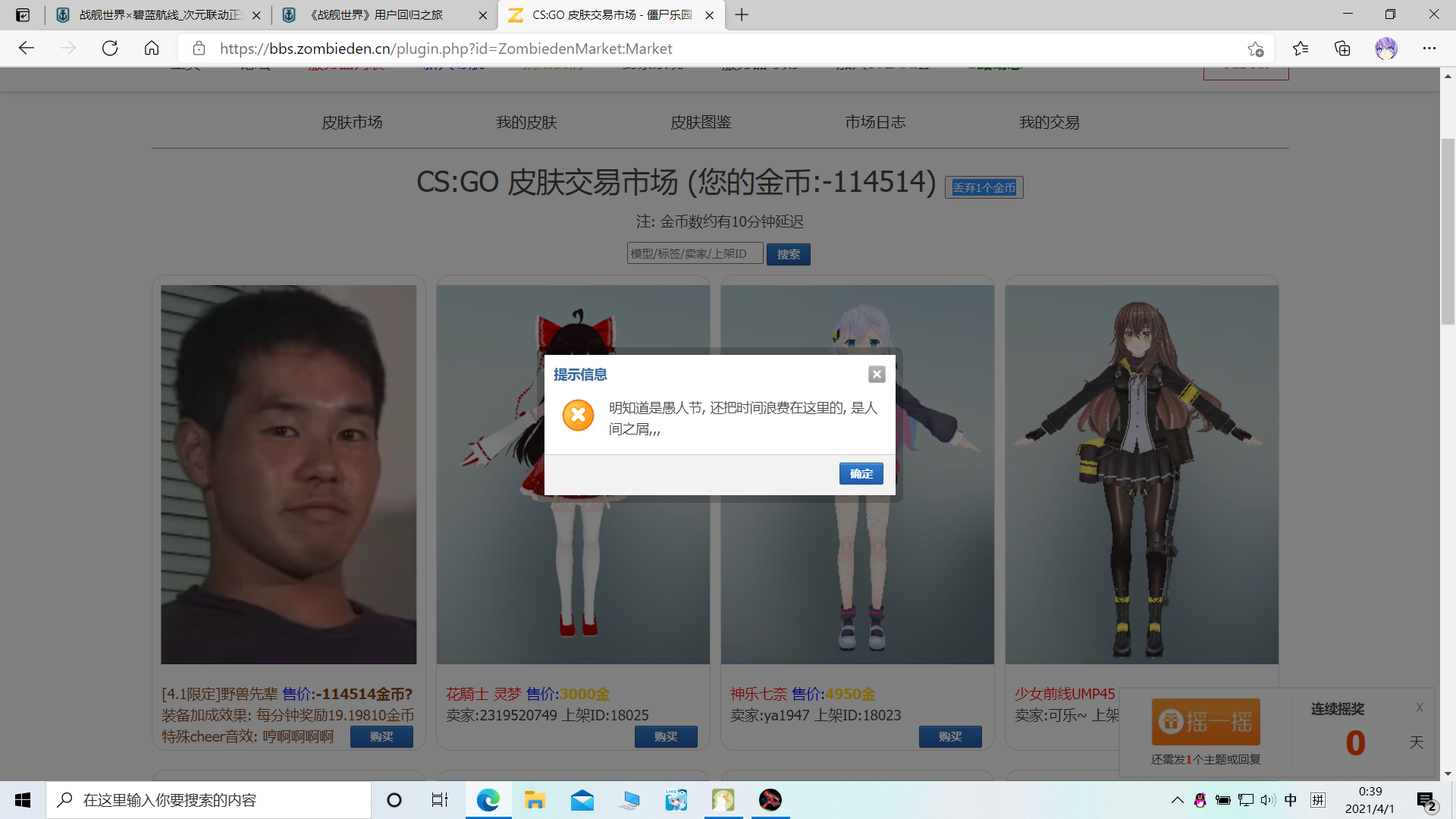The height and width of the screenshot is (819, 1456).
Task: Open the 少女前线UMP45 skin thumbnail
Action: click(x=1141, y=475)
